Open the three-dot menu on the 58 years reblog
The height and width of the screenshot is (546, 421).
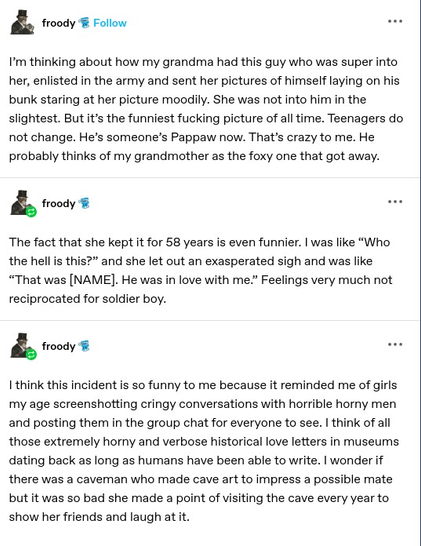coord(395,202)
